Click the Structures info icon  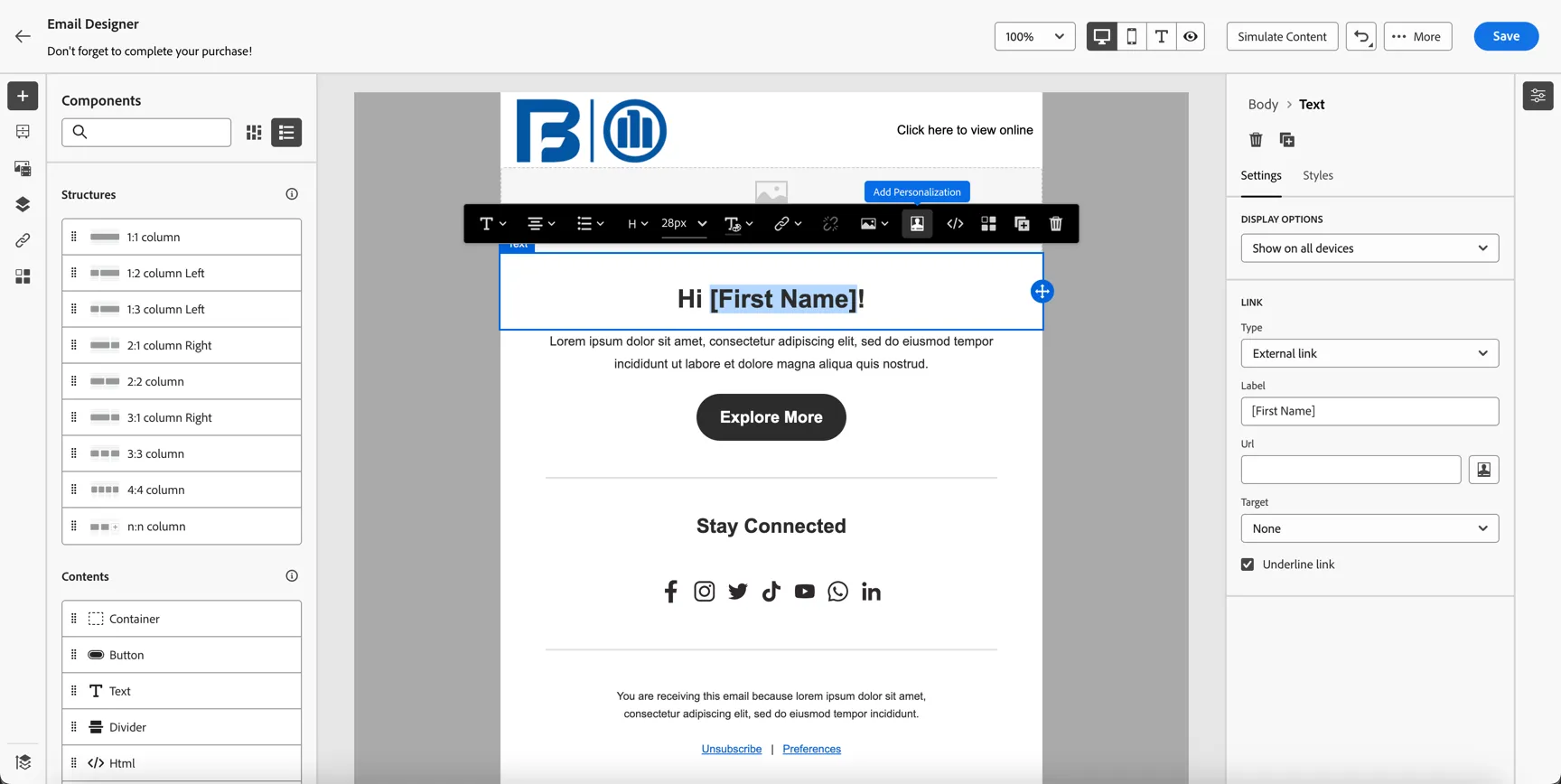[x=292, y=194]
